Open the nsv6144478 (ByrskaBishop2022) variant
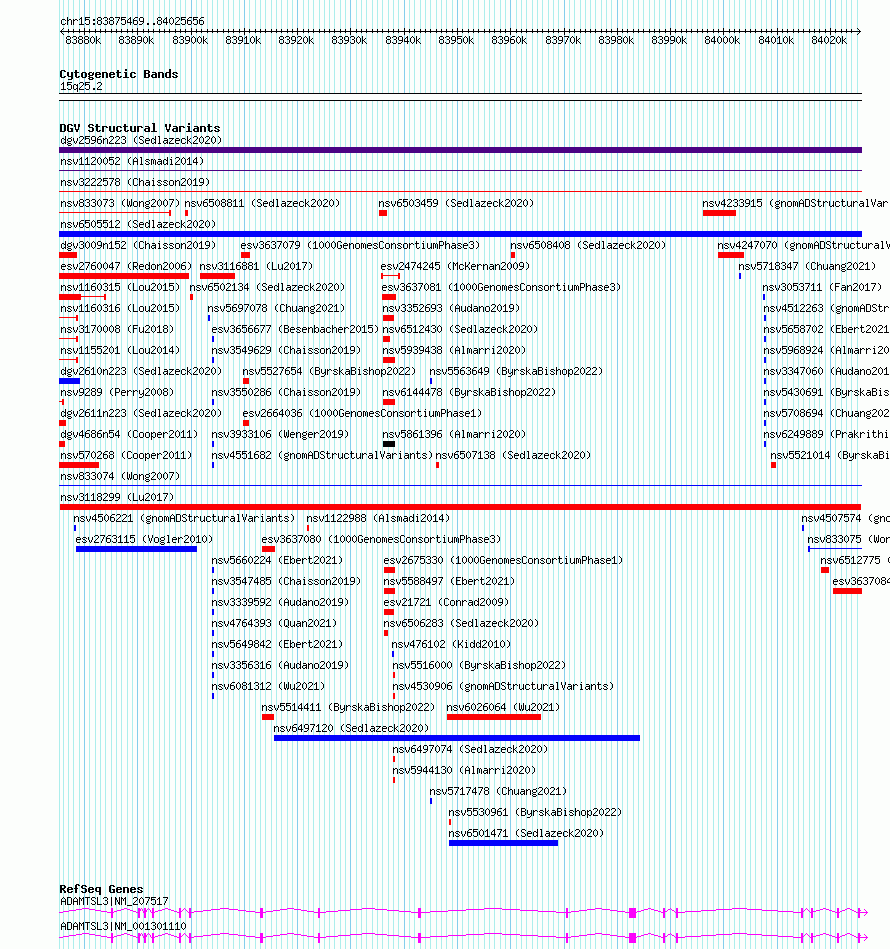890x949 pixels. 470,393
